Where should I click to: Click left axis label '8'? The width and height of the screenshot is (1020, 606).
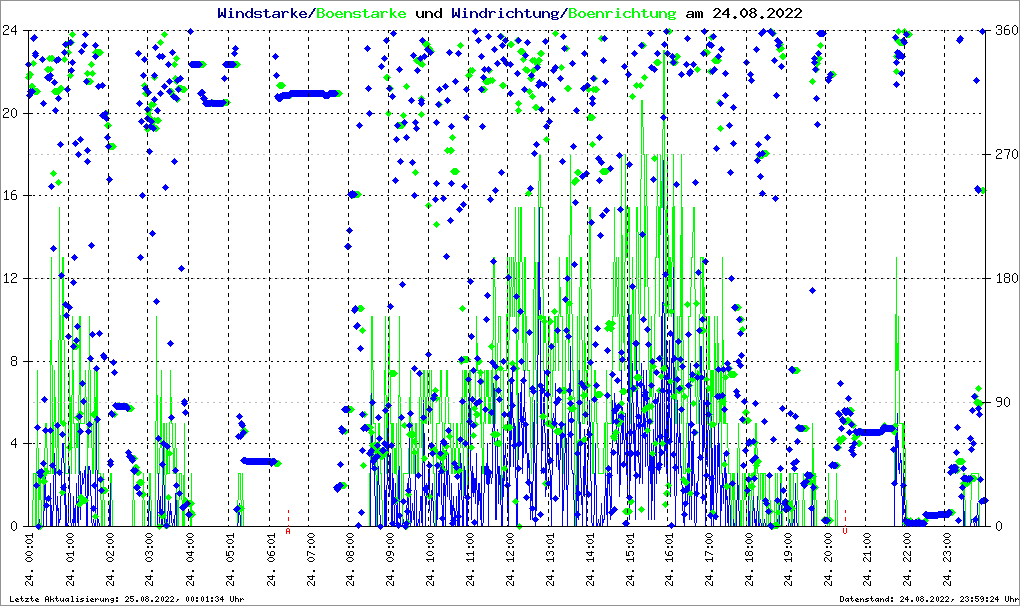[x=13, y=361]
